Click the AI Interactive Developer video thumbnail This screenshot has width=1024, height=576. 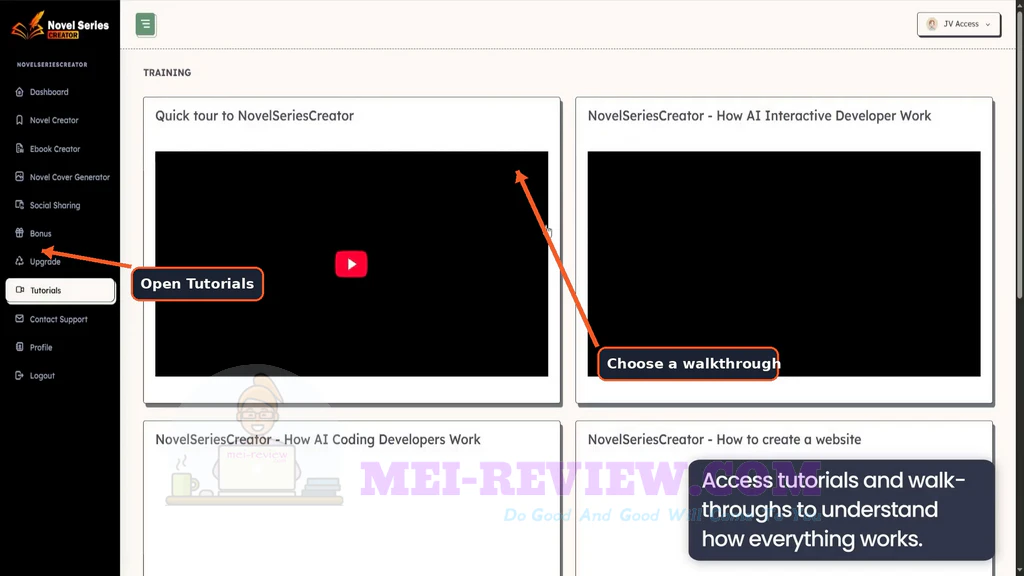click(784, 264)
